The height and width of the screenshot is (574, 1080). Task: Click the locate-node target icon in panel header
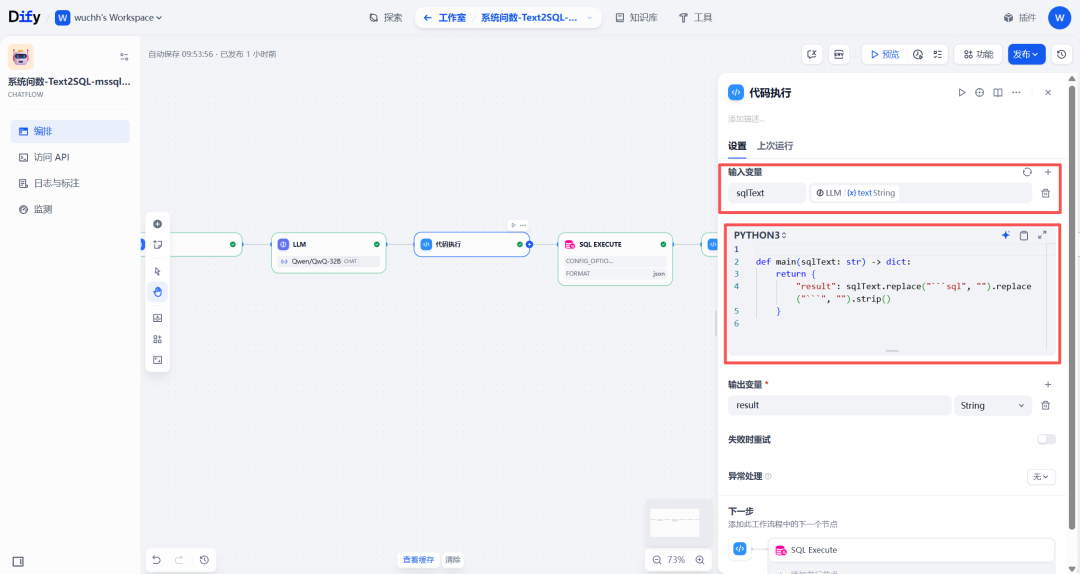(x=979, y=92)
